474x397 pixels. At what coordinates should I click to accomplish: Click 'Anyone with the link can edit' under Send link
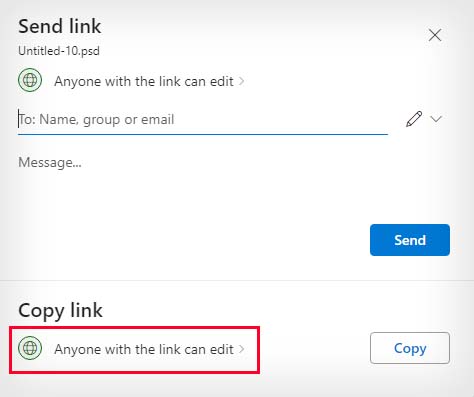point(144,81)
